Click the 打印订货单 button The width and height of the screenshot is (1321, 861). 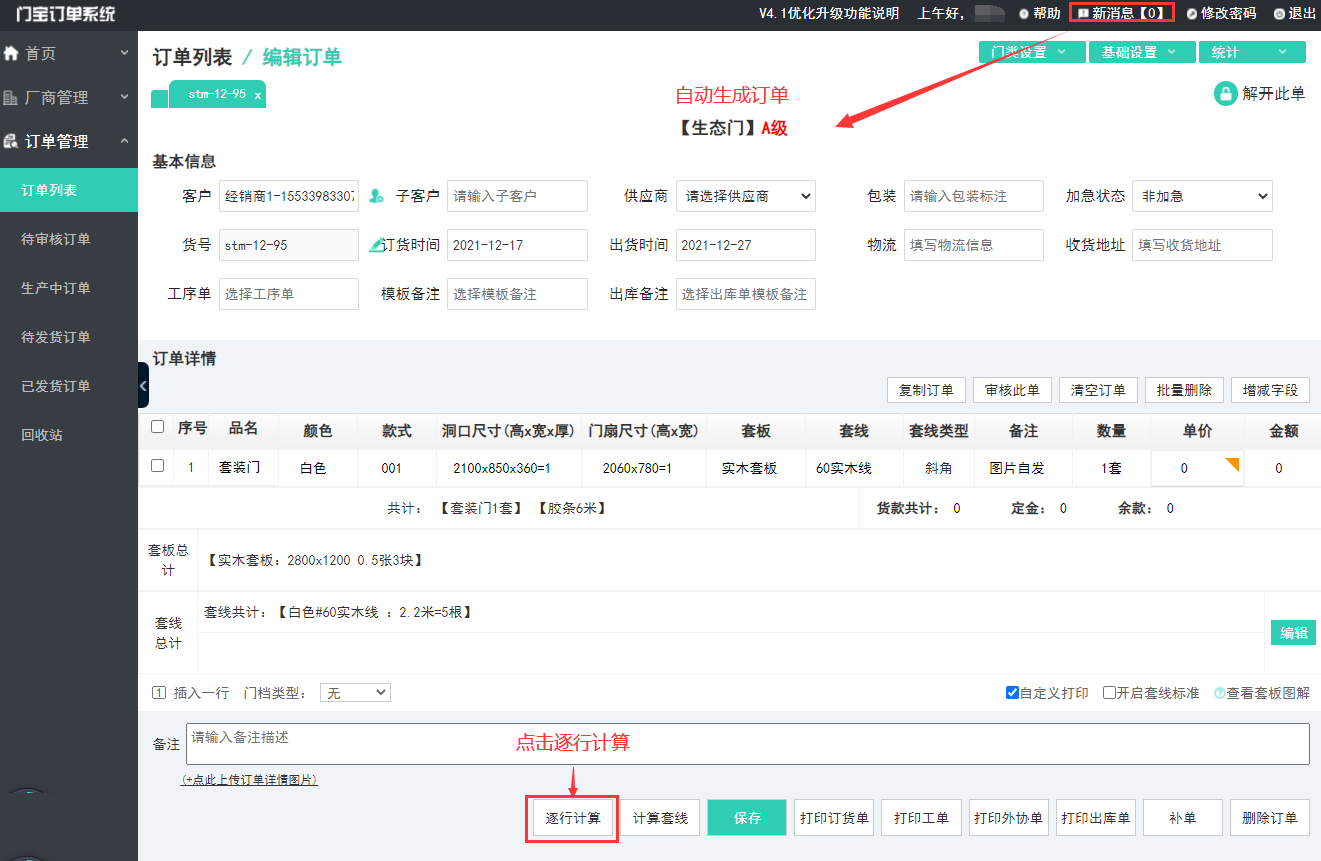tap(834, 818)
